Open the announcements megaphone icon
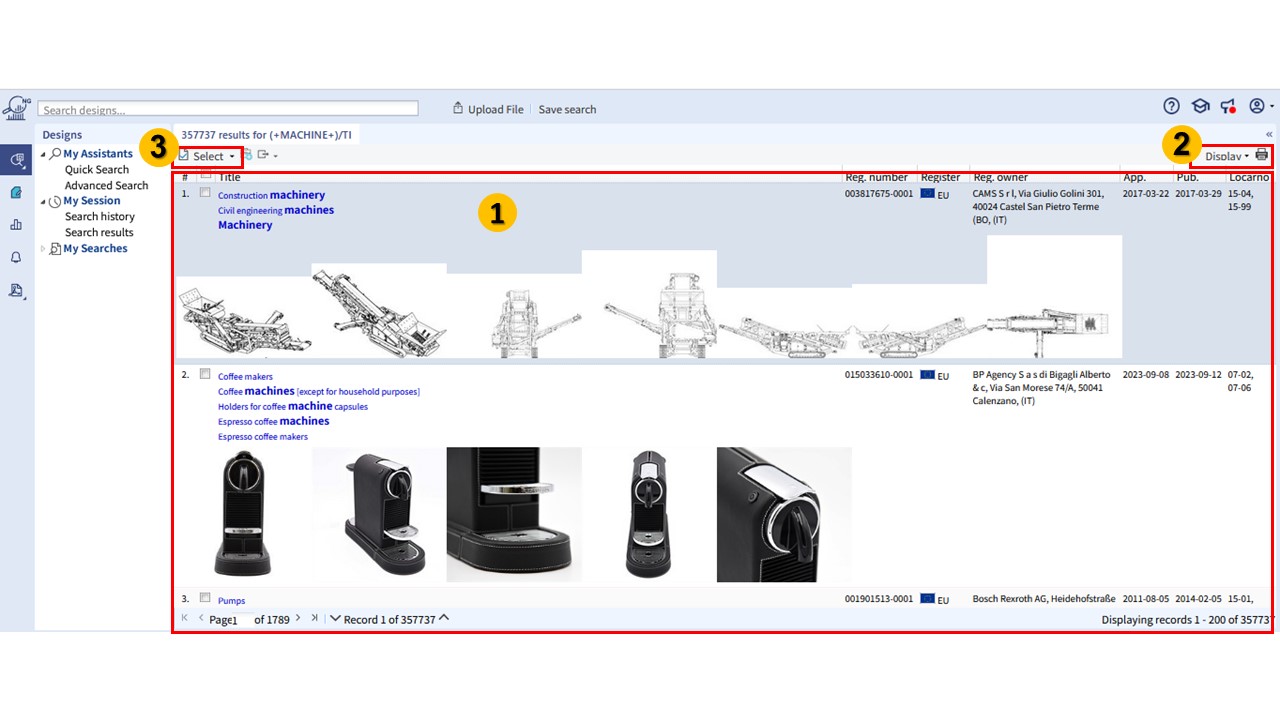The image size is (1280, 720). coord(1228,106)
